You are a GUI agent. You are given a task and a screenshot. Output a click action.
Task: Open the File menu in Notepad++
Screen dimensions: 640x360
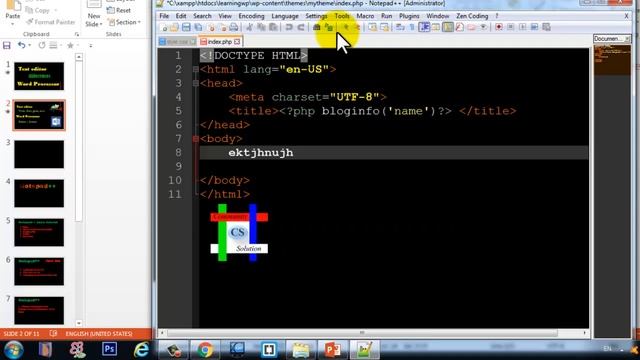coord(164,16)
